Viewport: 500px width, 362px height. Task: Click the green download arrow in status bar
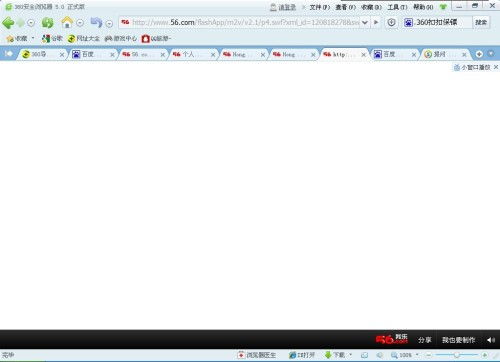(328, 355)
